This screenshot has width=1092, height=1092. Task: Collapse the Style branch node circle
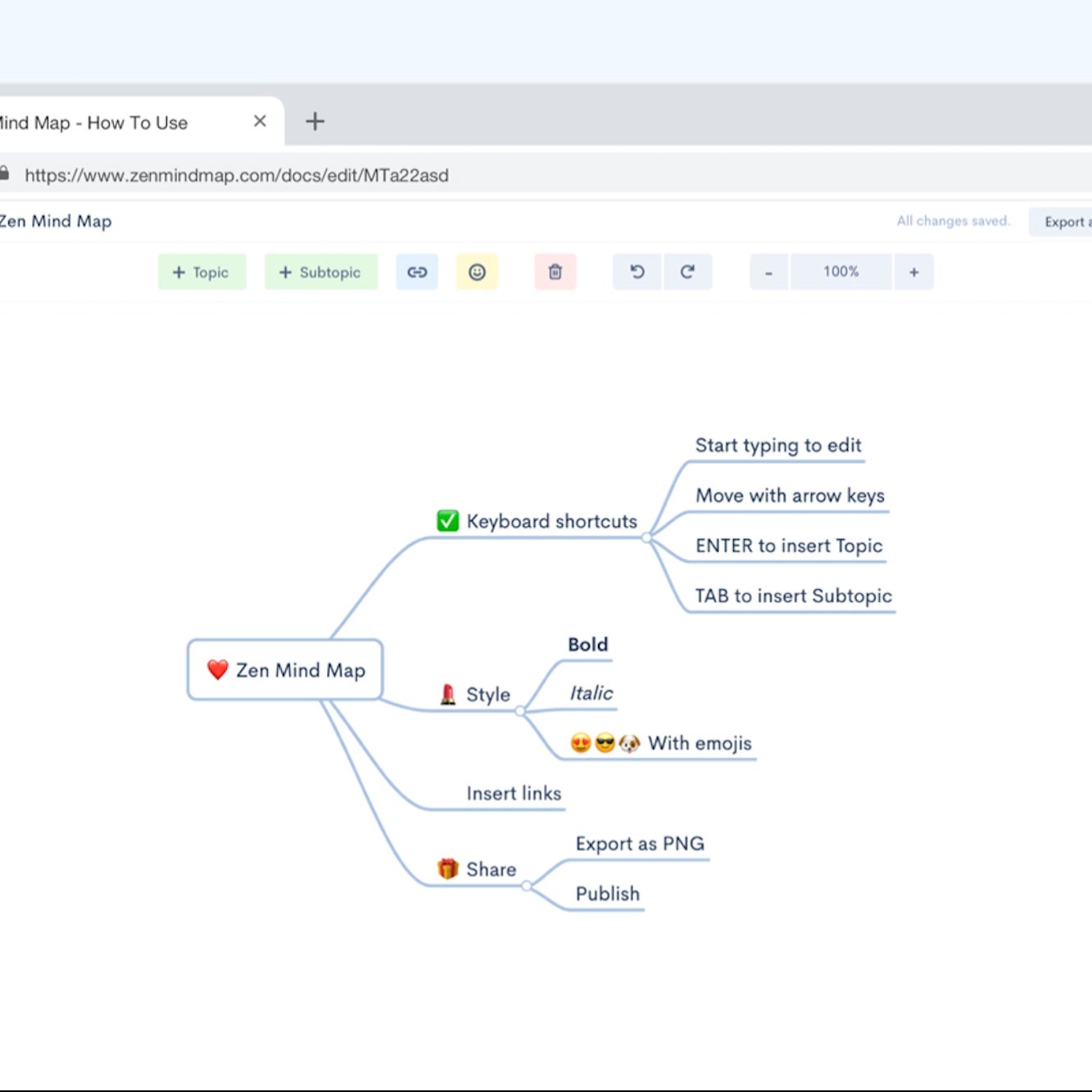coord(520,711)
